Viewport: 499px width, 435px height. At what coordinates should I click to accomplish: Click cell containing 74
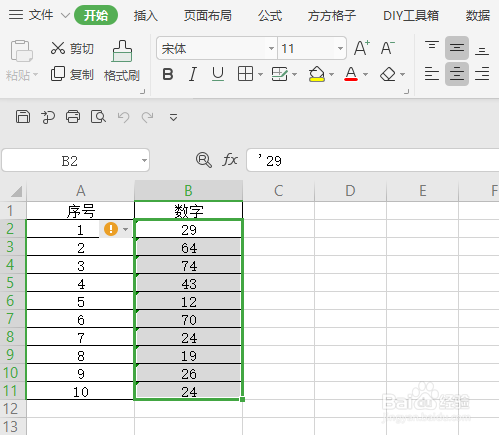[189, 266]
